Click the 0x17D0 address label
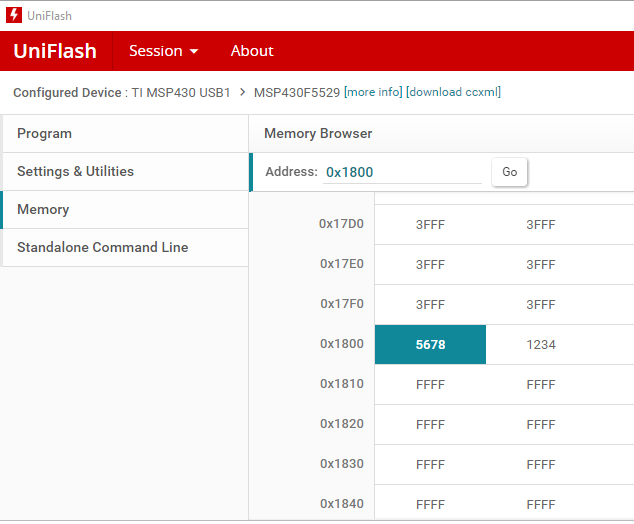This screenshot has width=634, height=524. [341, 224]
